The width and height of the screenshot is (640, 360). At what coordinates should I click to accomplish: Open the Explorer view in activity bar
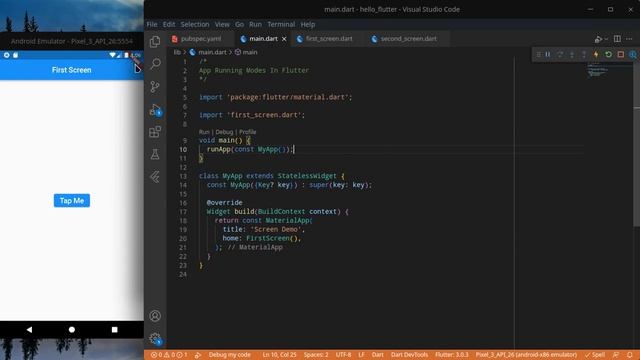point(155,41)
